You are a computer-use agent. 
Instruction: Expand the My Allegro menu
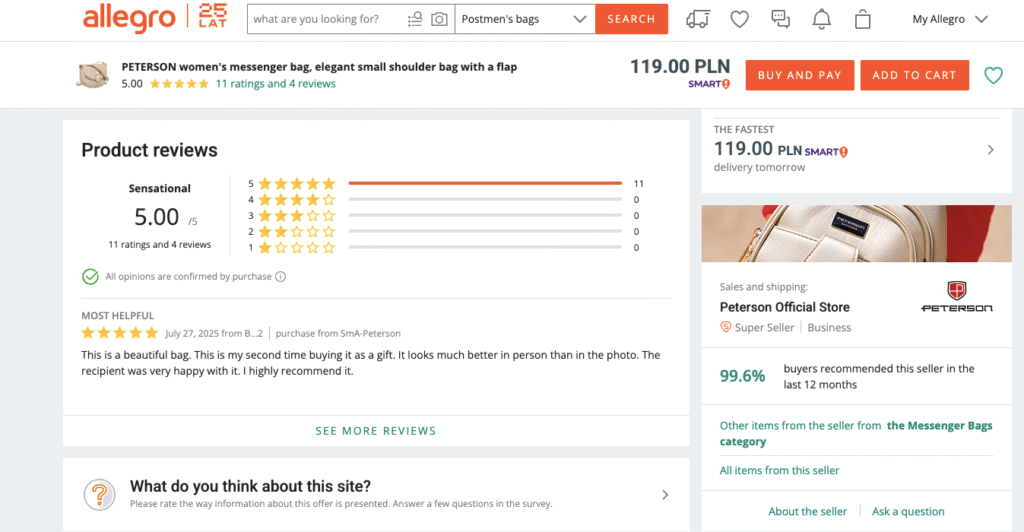click(950, 19)
